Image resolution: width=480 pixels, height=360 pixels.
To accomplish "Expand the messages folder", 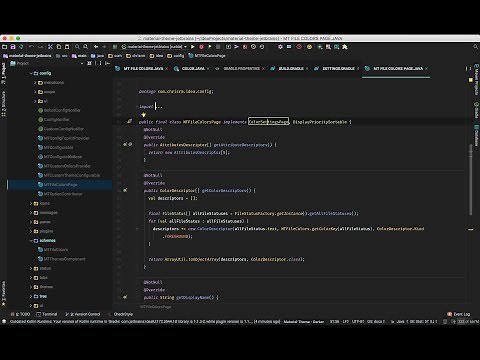I will pos(31,213).
